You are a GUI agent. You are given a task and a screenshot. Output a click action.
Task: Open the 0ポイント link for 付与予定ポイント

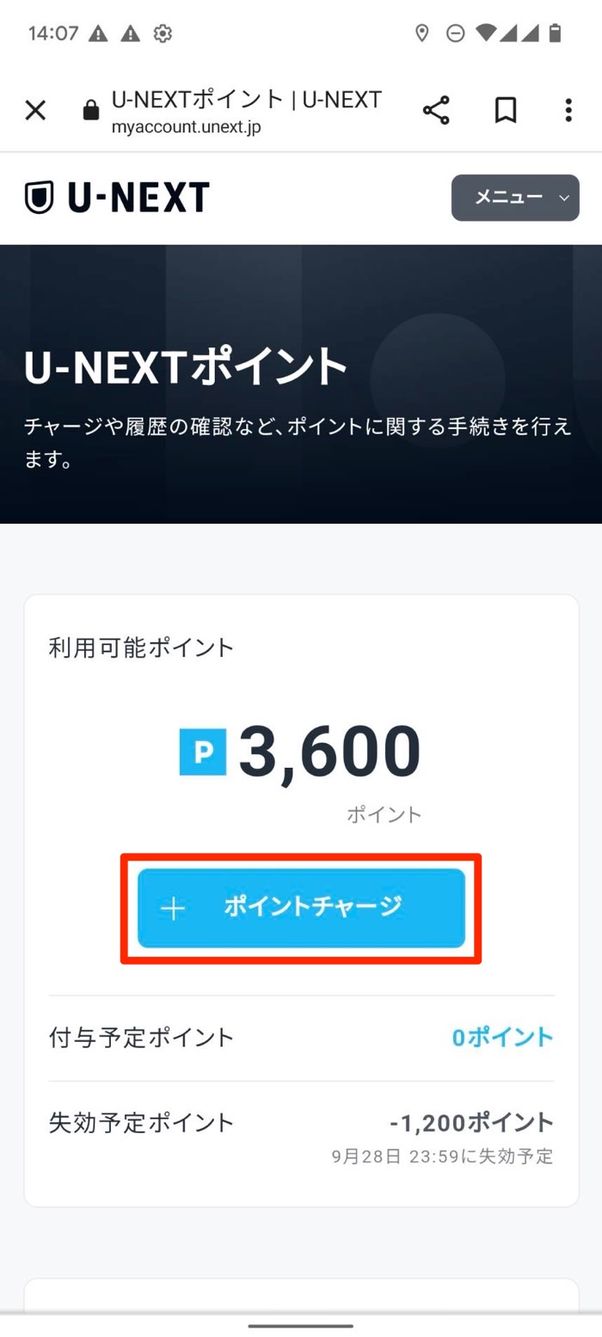tap(501, 1037)
